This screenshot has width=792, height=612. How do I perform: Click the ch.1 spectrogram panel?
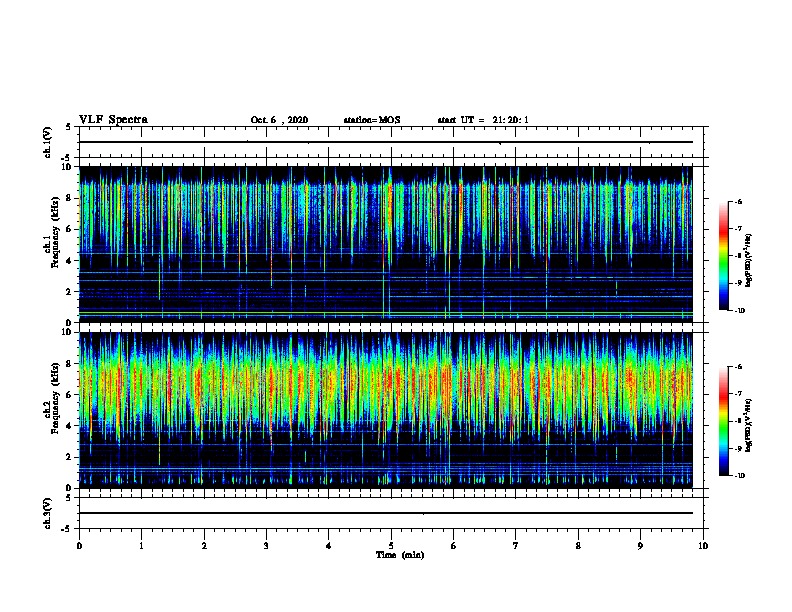[386, 244]
